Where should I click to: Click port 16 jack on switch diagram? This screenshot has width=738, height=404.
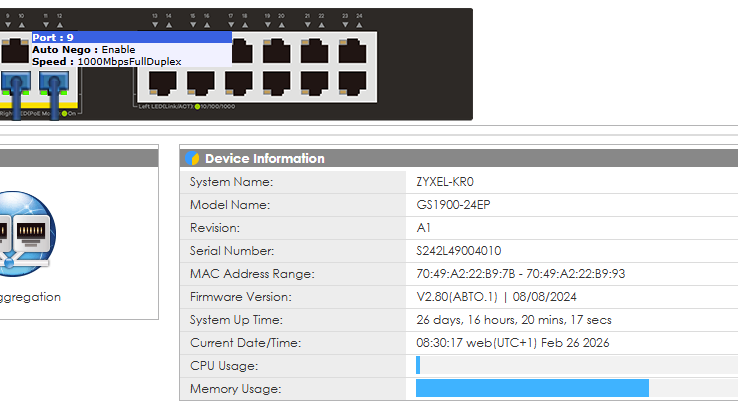point(201,83)
